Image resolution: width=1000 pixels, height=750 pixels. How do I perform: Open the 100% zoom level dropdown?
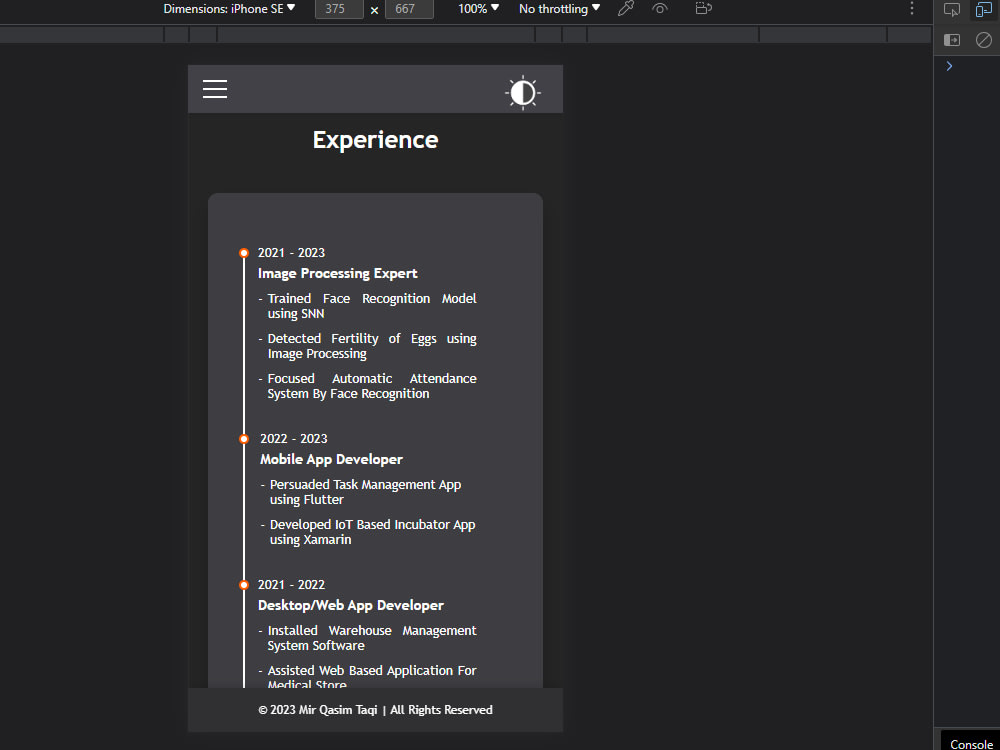477,9
